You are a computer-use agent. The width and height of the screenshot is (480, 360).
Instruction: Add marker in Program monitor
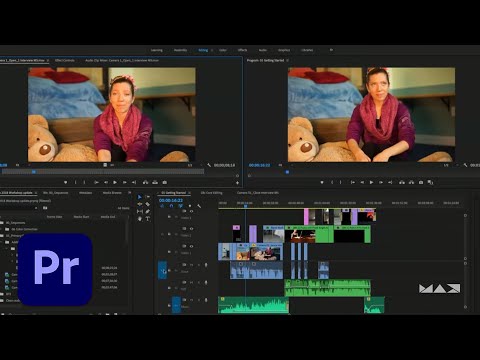322,182
